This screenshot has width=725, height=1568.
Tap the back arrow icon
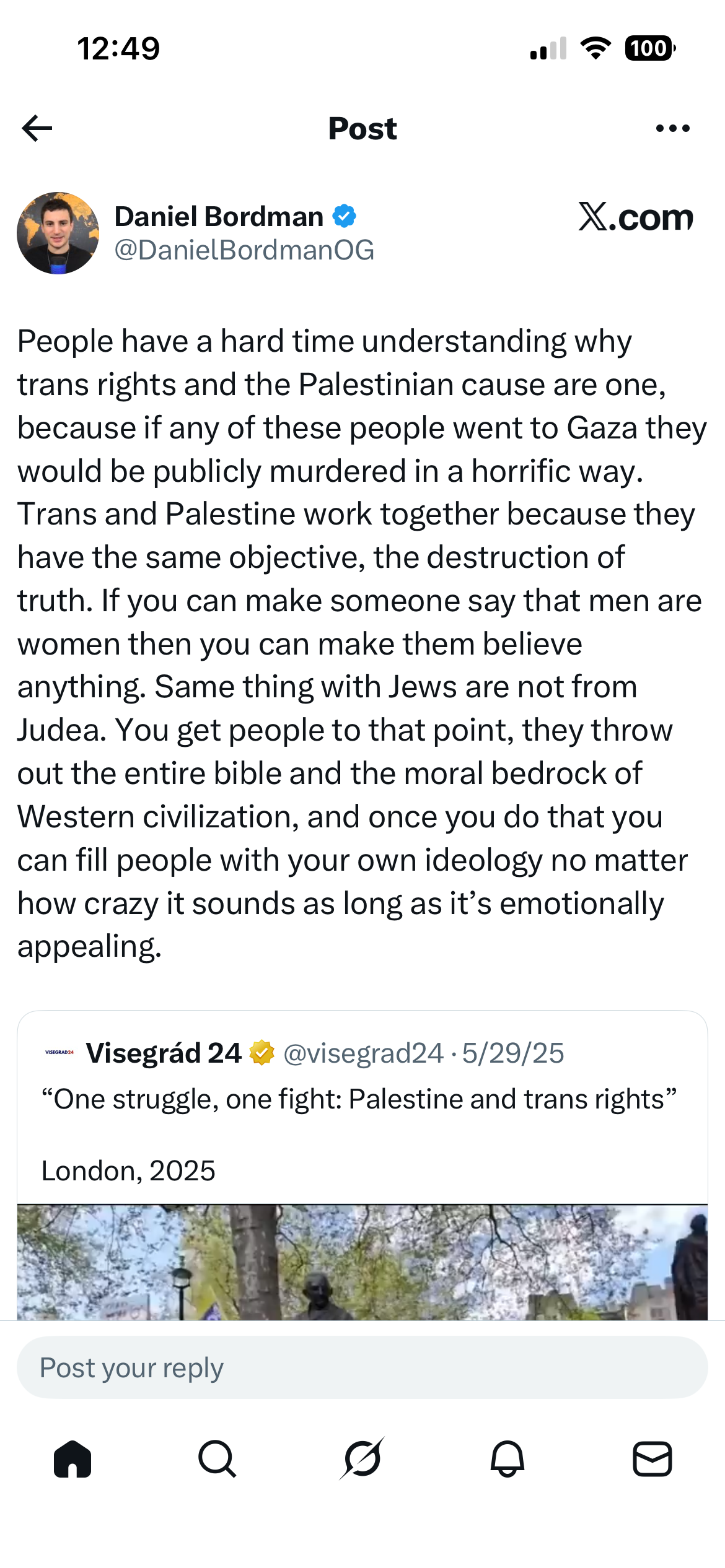37,128
